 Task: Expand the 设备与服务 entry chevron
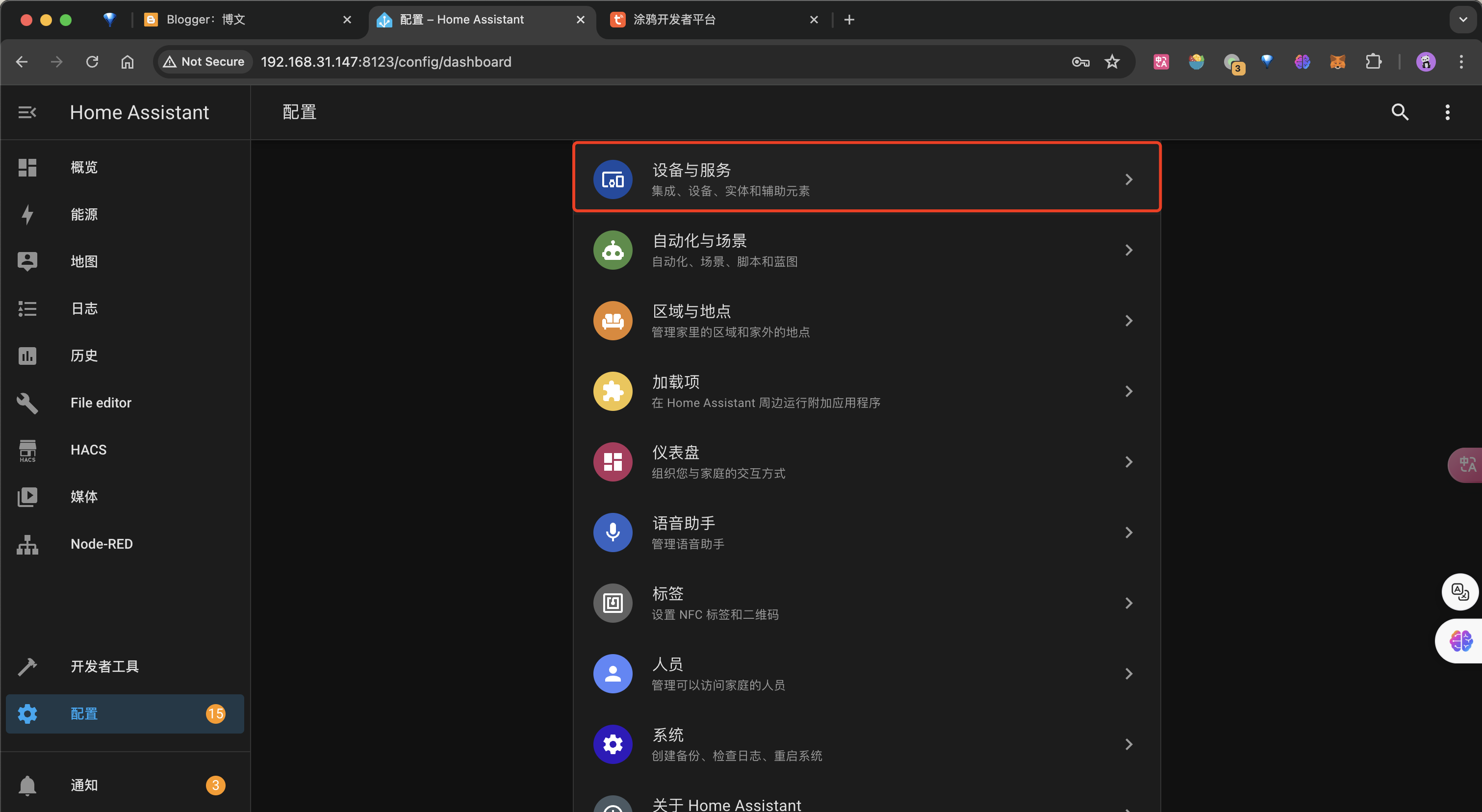click(x=1129, y=179)
